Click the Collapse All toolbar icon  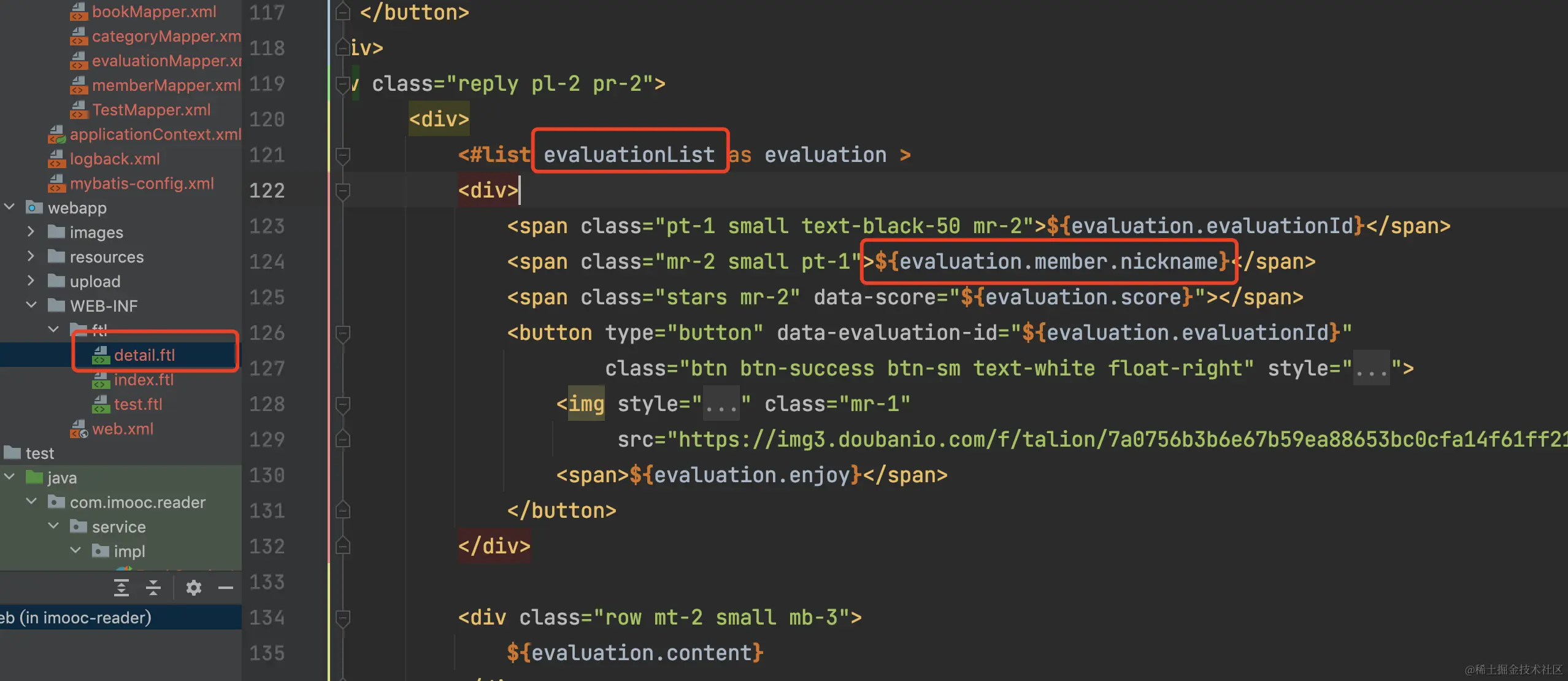coord(153,588)
